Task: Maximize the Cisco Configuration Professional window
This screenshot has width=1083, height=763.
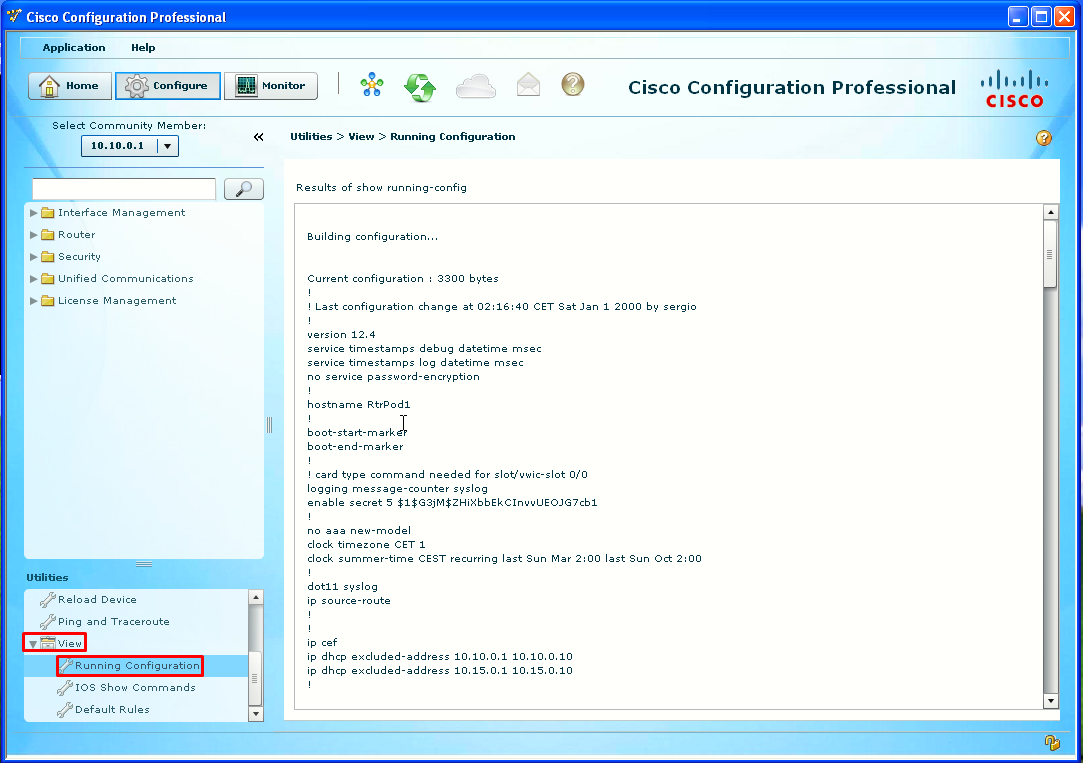Action: tap(1042, 17)
